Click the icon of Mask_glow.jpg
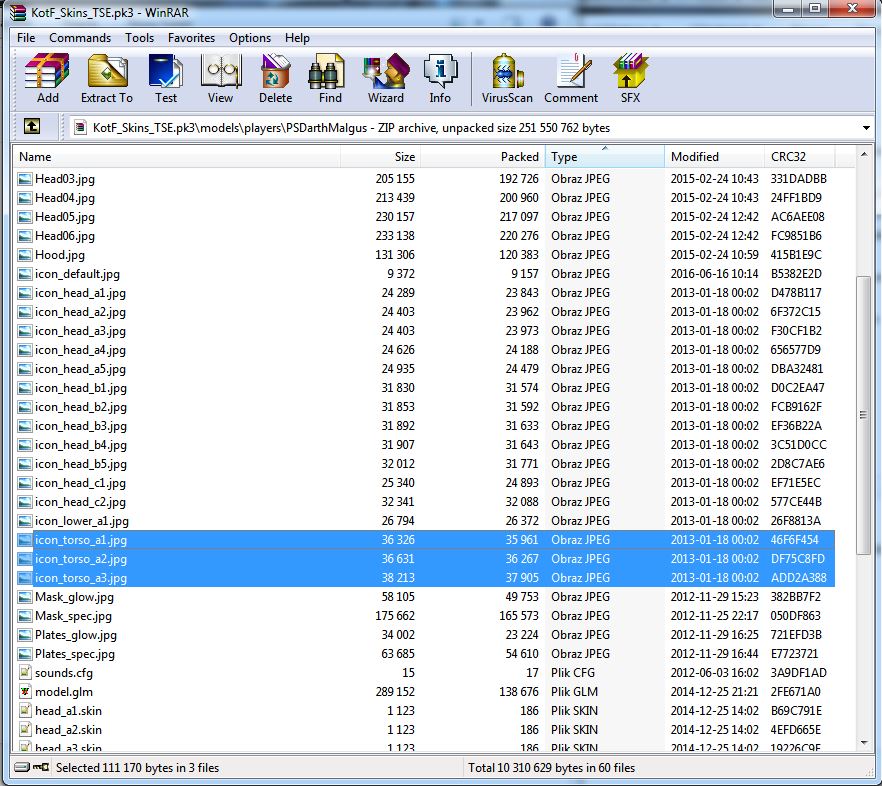 tap(25, 597)
